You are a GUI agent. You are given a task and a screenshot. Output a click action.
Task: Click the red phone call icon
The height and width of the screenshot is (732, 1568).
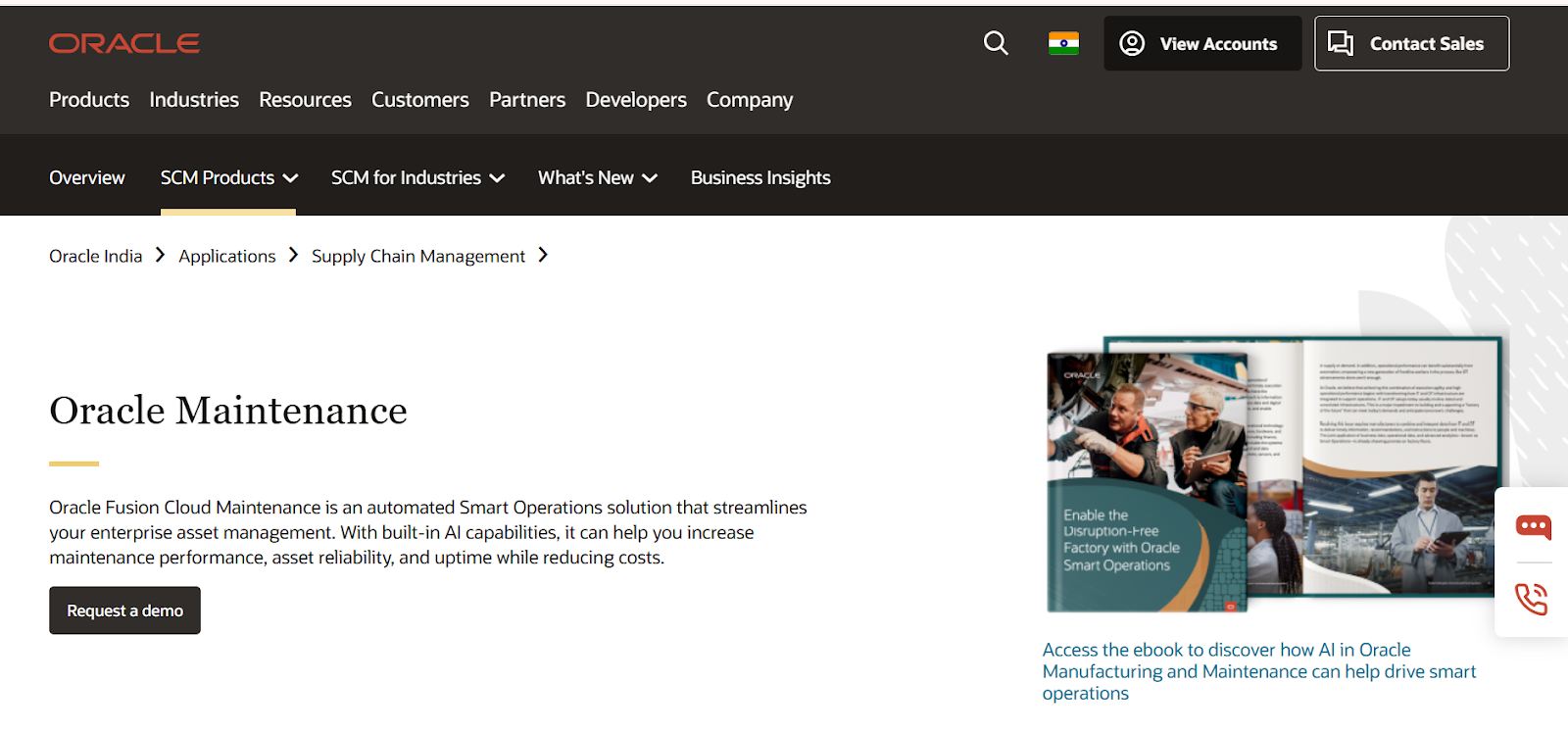[1532, 599]
